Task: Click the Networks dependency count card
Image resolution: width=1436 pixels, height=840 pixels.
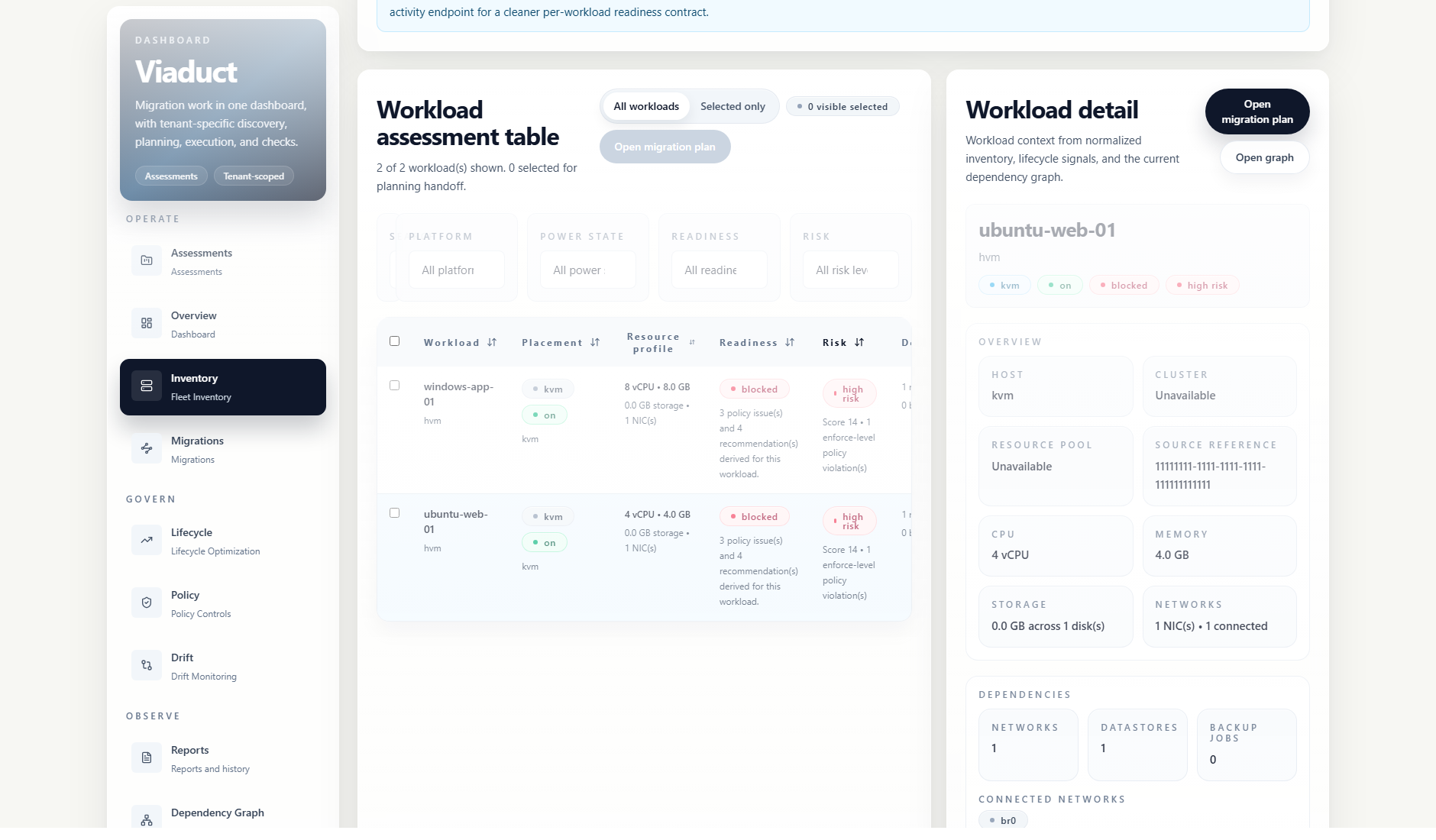Action: 1028,745
